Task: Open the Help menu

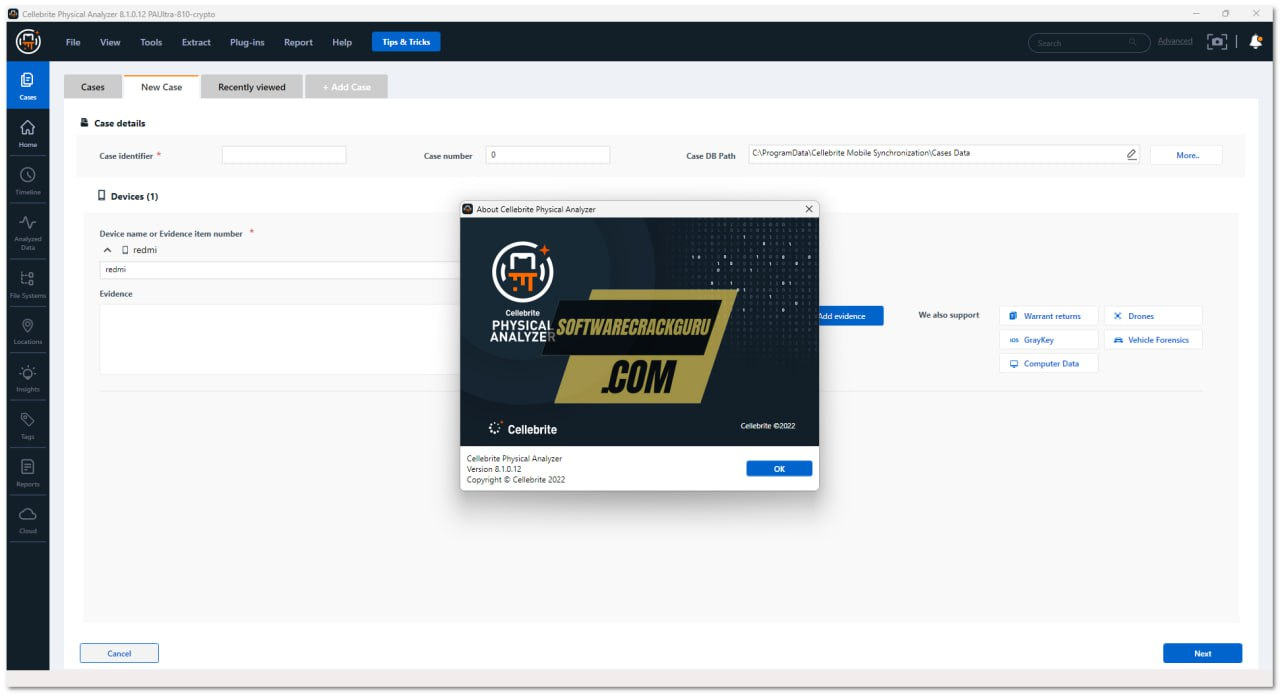Action: point(342,42)
